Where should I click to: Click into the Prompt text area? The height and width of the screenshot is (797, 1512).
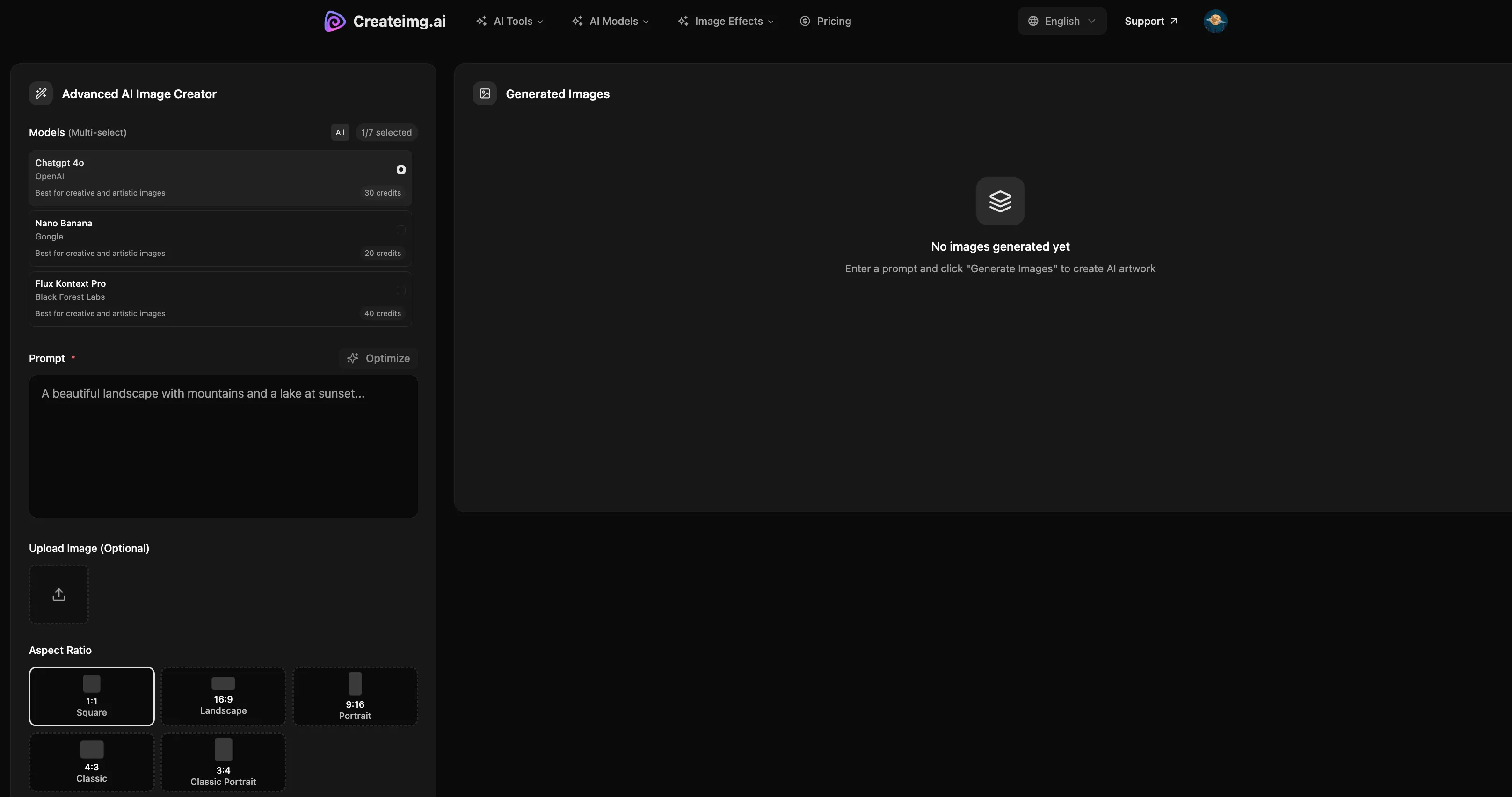[223, 446]
